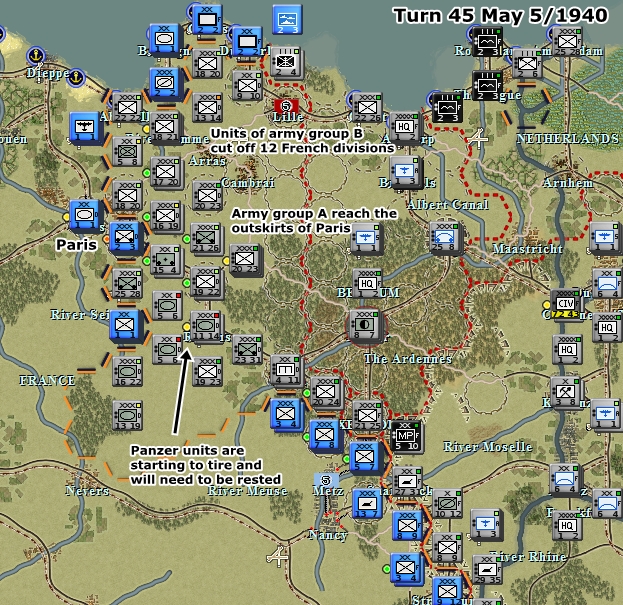Select gray engineer unit 3 8
The height and width of the screenshot is (605, 623).
565,392
